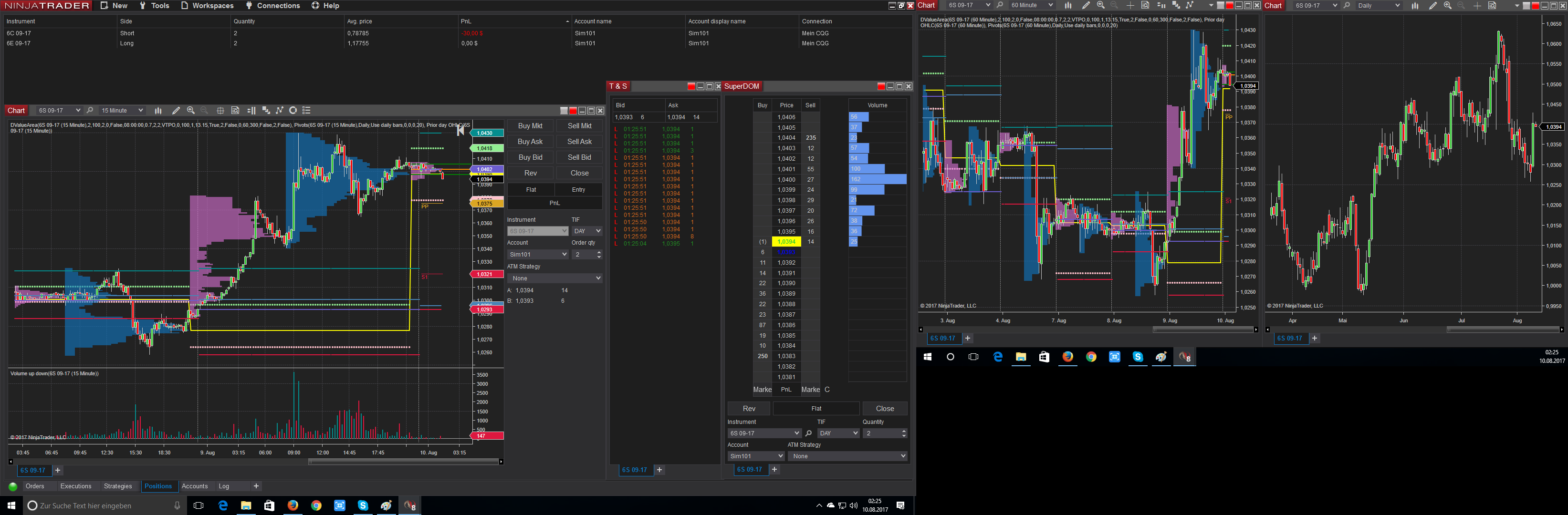Viewport: 1568px width, 515px height.
Task: Toggle crosshair in the 60 Minute chart
Action: [1130, 5]
